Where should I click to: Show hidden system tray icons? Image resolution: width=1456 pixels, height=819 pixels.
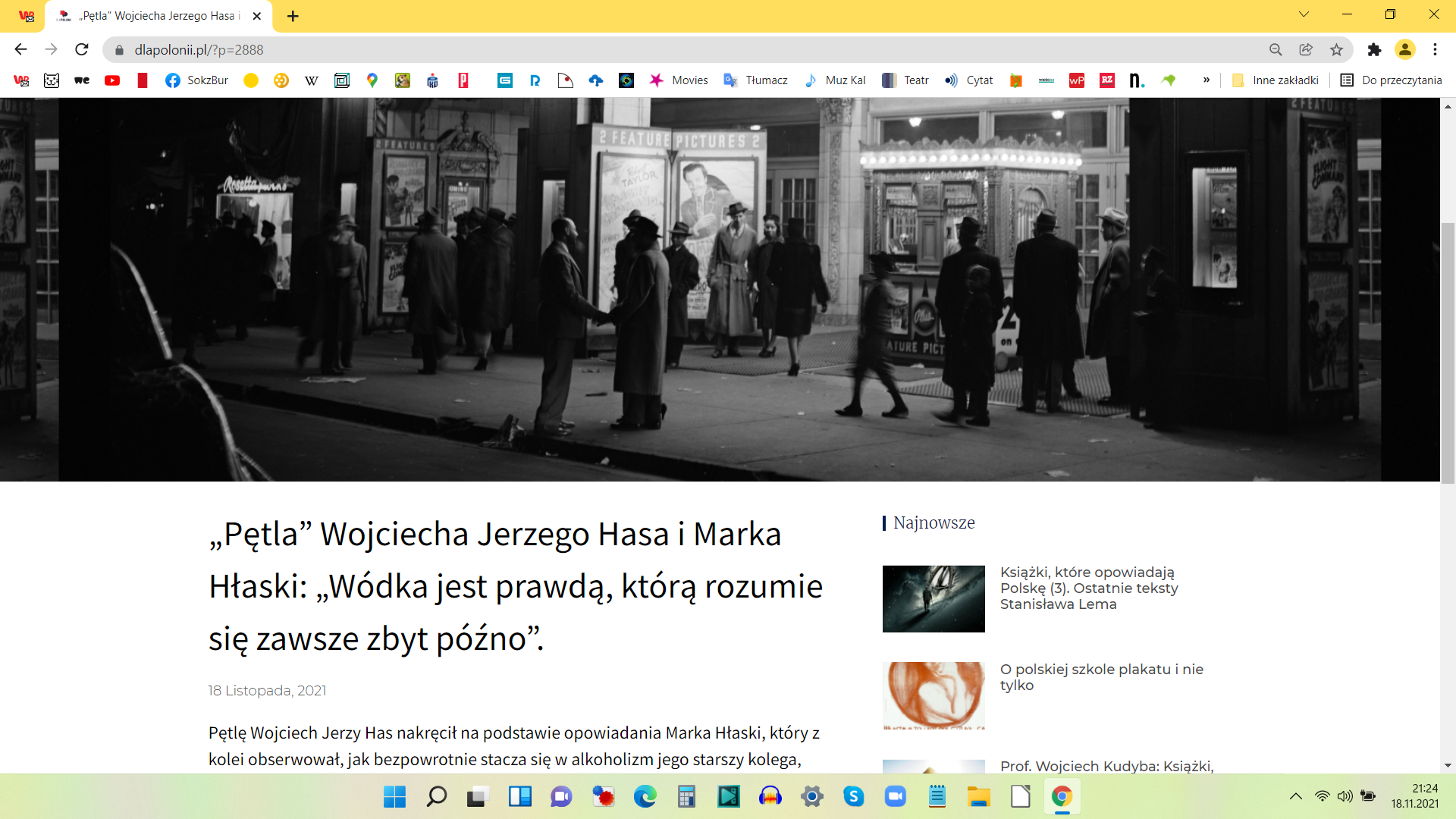coord(1295,796)
